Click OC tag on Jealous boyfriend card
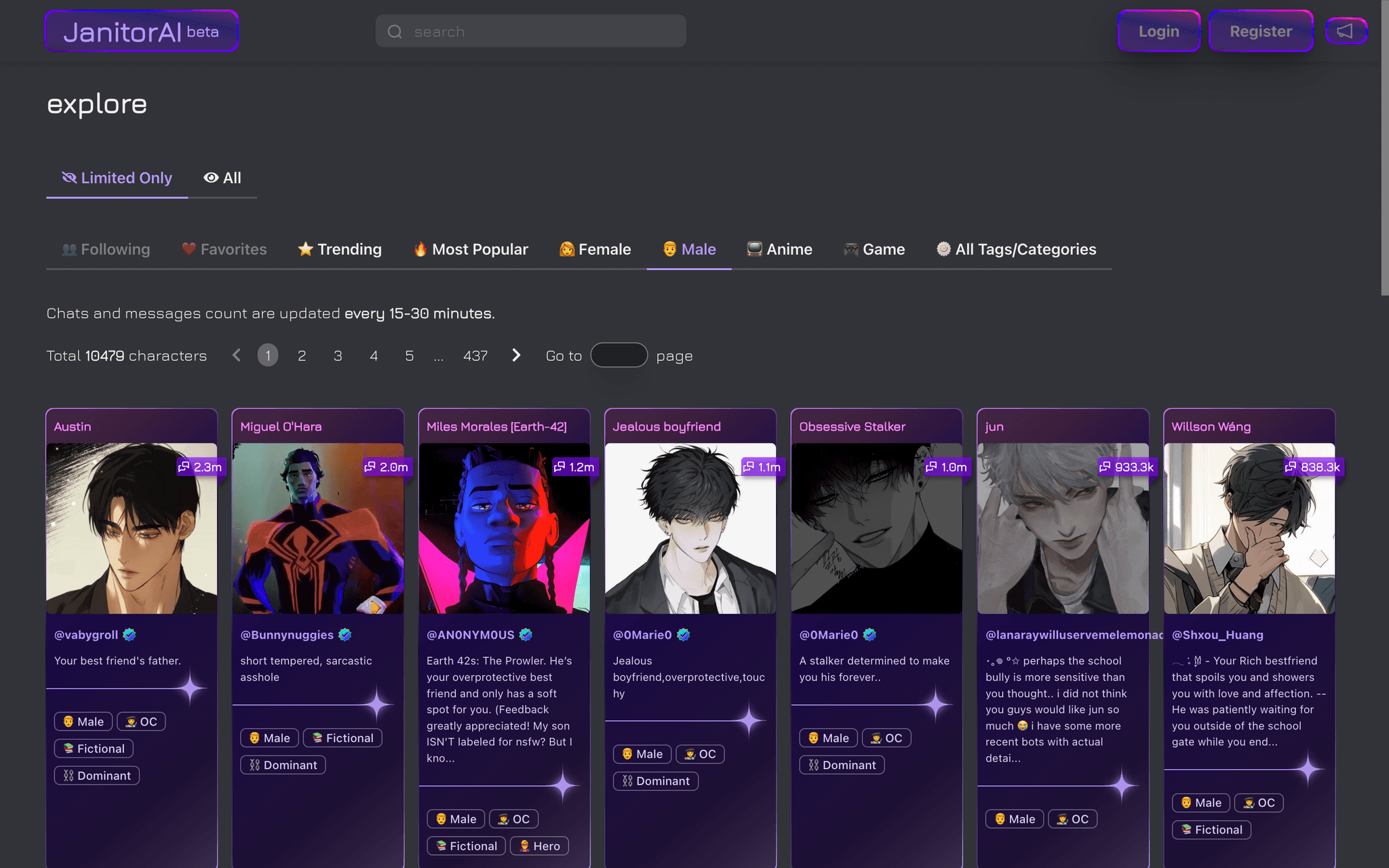 700,754
